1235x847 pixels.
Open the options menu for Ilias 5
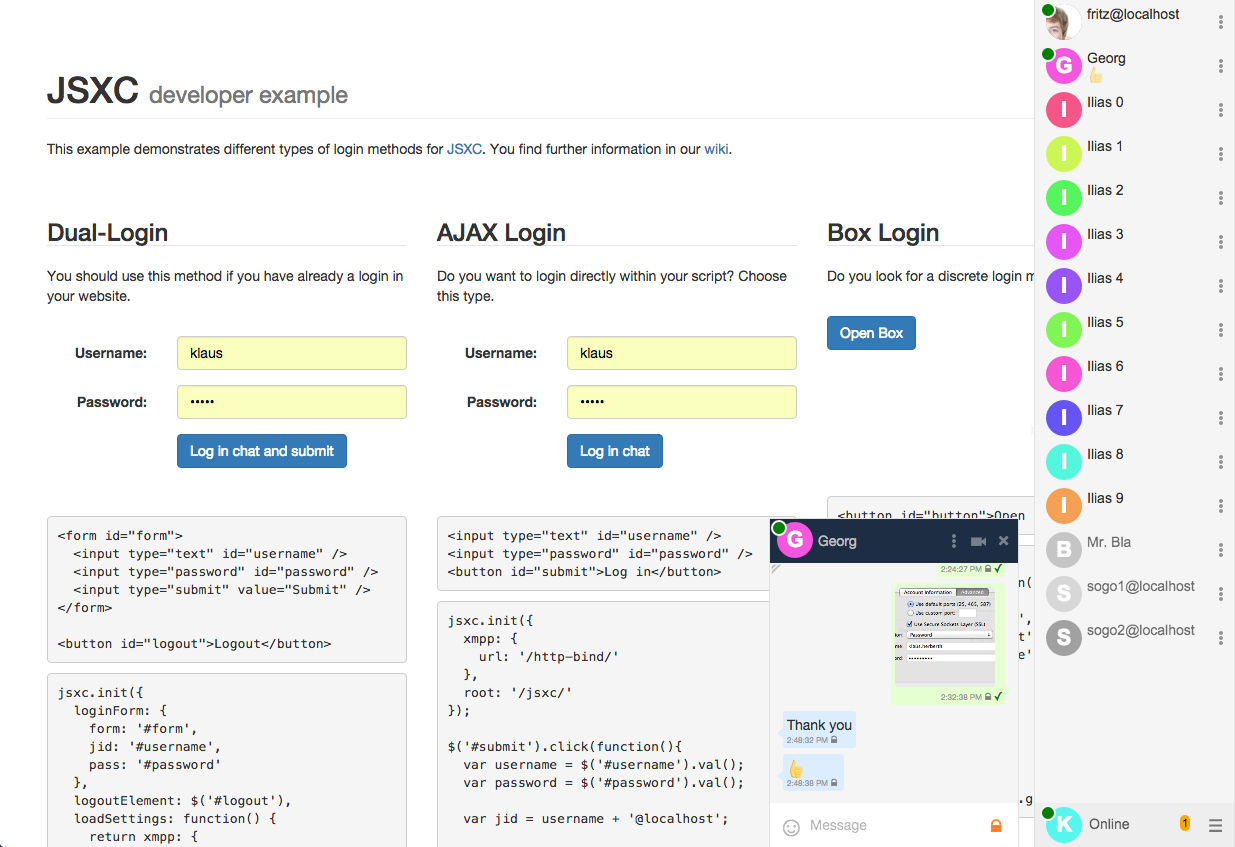tap(1221, 330)
